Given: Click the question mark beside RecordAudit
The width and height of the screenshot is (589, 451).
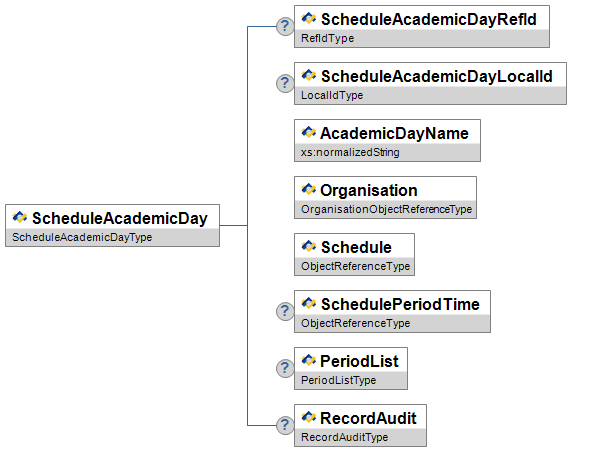Looking at the screenshot, I should pyautogui.click(x=285, y=425).
